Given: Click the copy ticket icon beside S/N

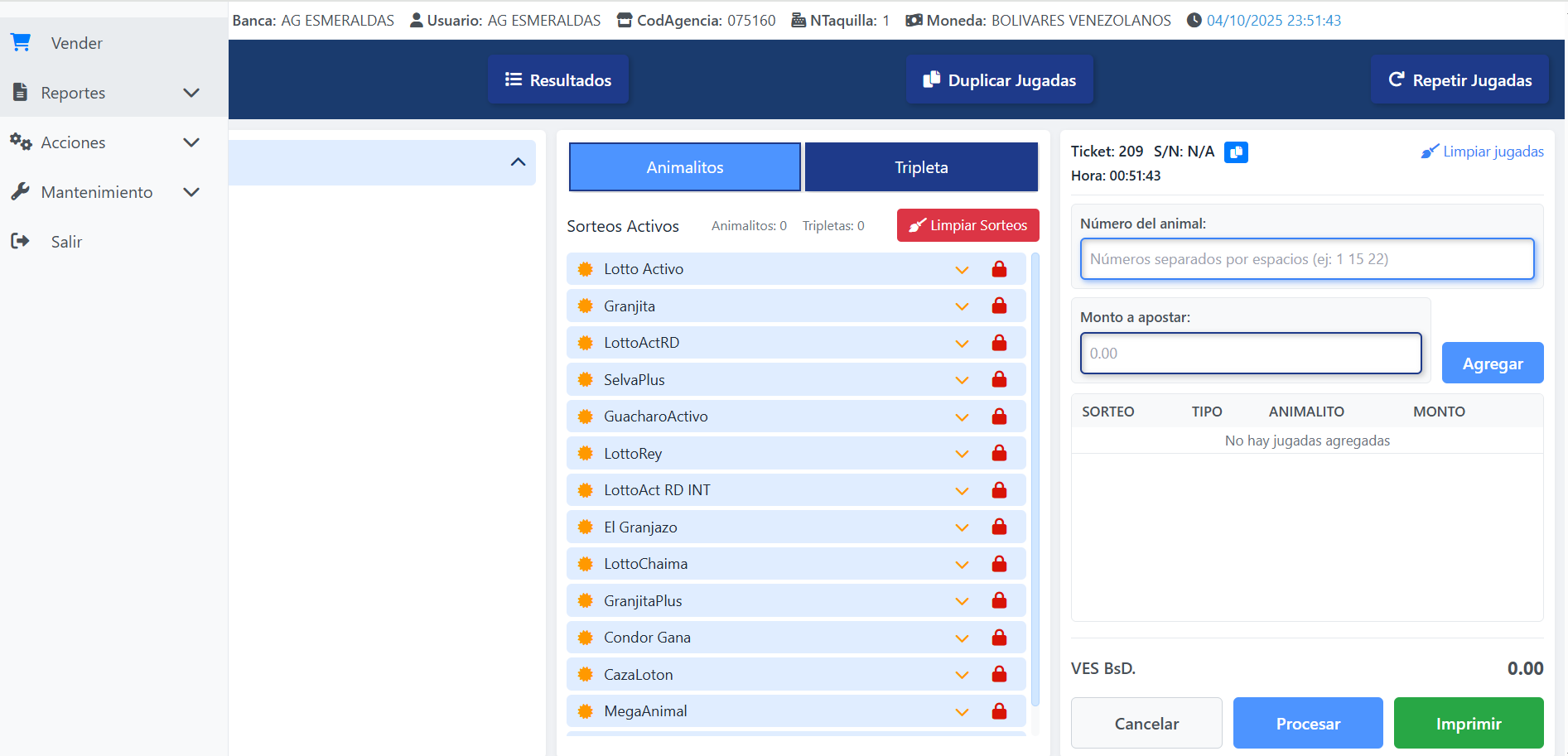Looking at the screenshot, I should click(x=1236, y=152).
